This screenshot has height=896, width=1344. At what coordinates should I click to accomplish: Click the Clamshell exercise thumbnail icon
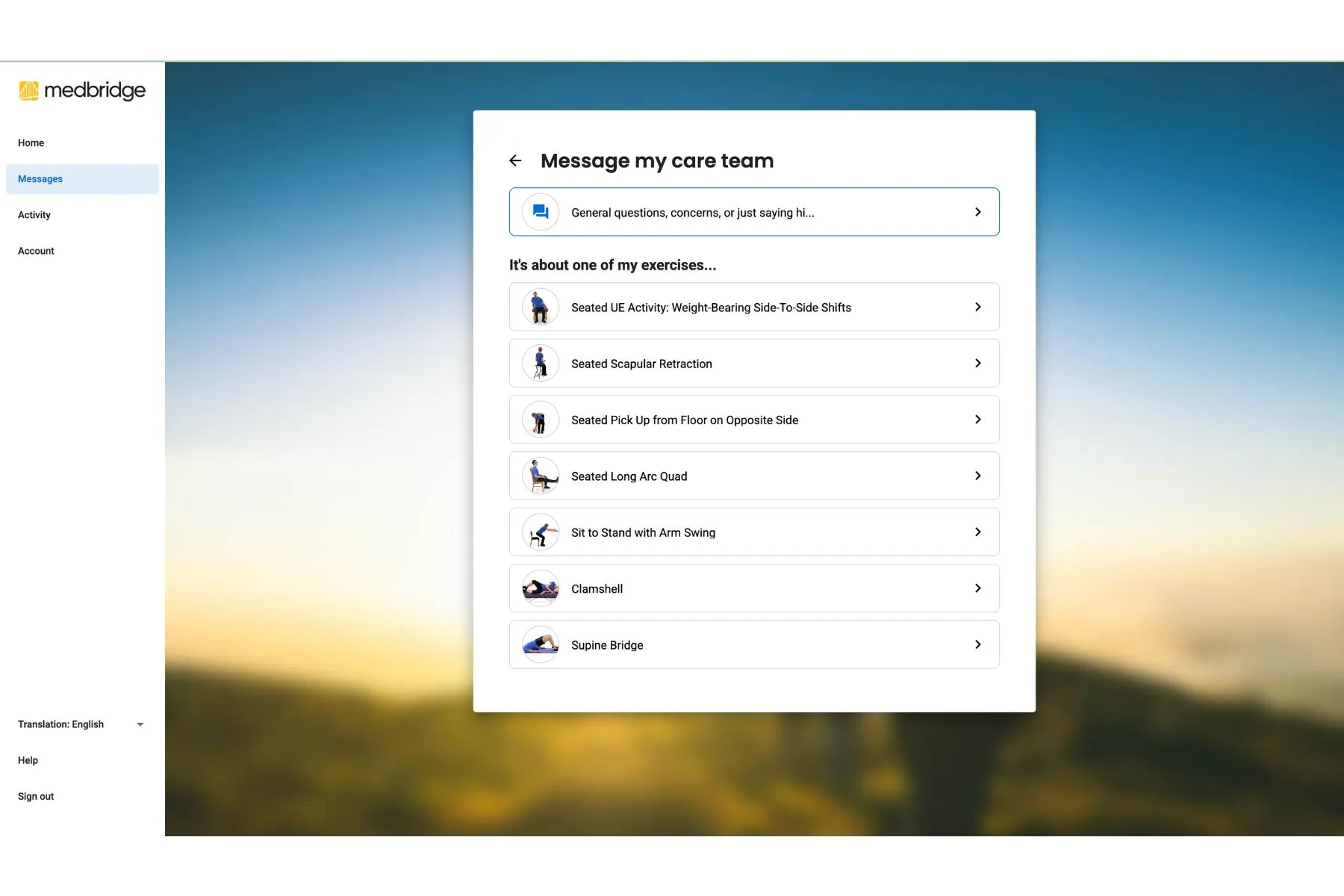click(x=541, y=588)
